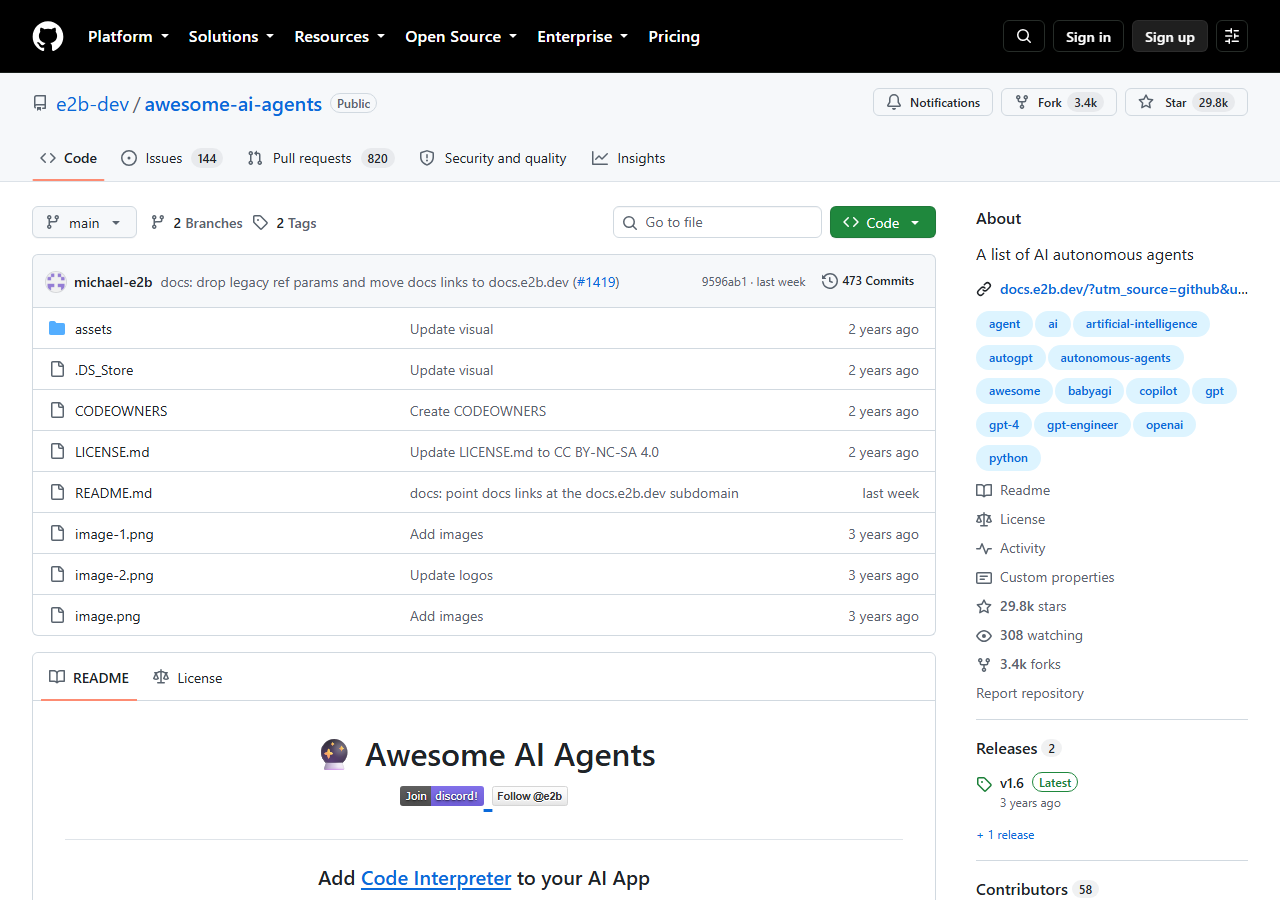Click the tag icon beside v1.6 release

(984, 783)
